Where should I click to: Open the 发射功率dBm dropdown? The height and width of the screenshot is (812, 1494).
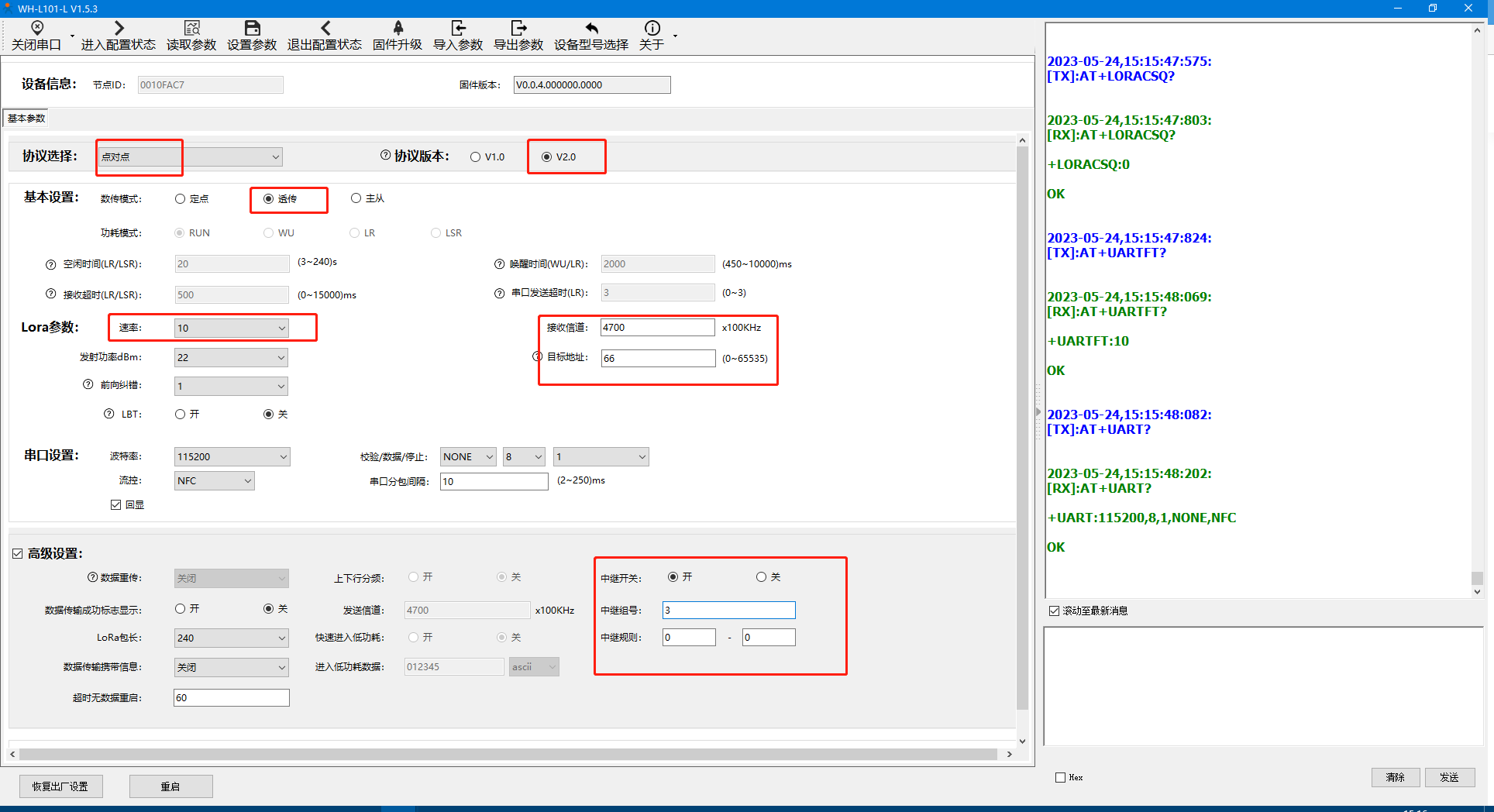pyautogui.click(x=231, y=358)
